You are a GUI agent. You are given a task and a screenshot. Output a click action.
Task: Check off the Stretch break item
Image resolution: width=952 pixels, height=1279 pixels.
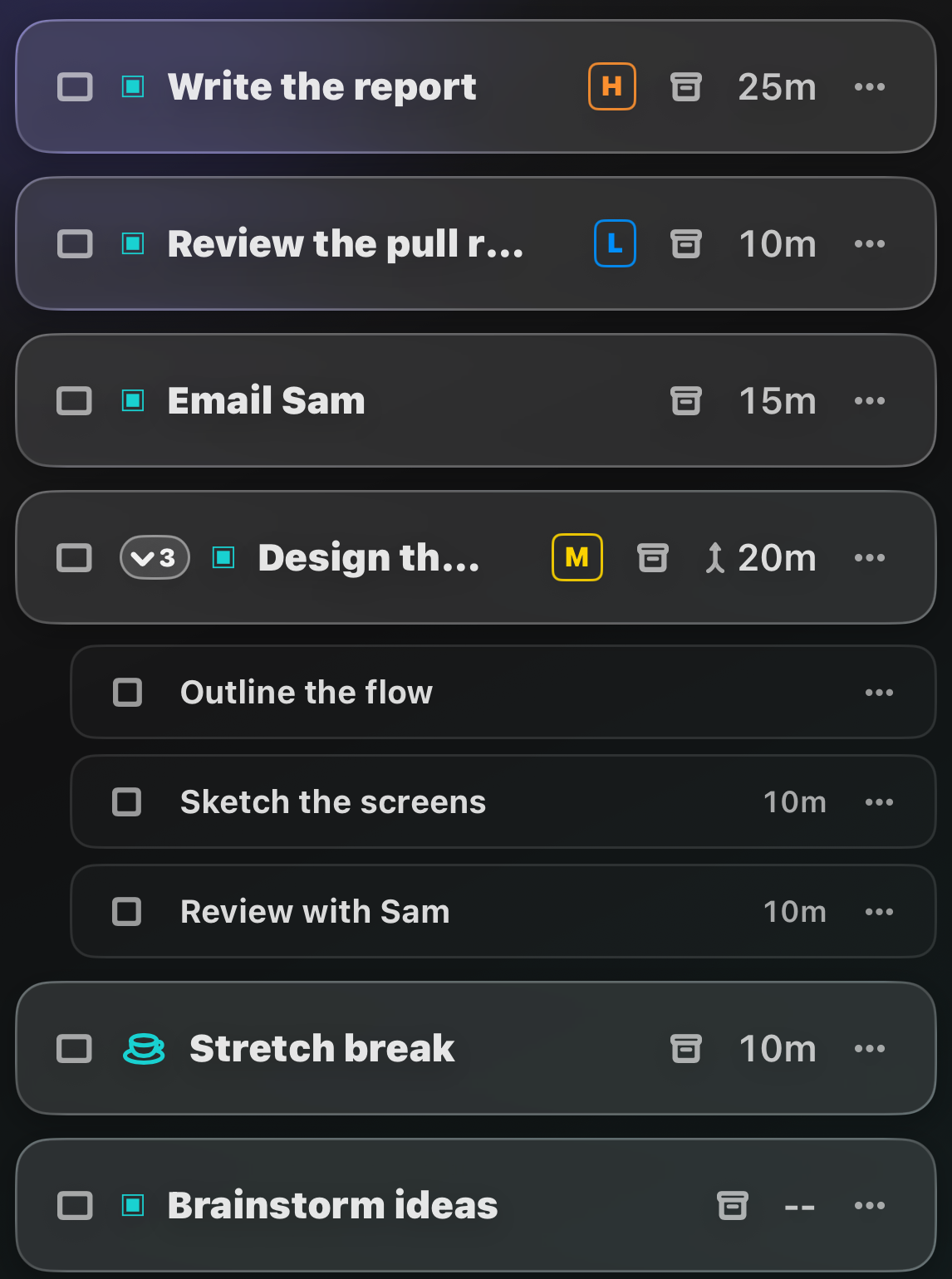click(75, 1048)
